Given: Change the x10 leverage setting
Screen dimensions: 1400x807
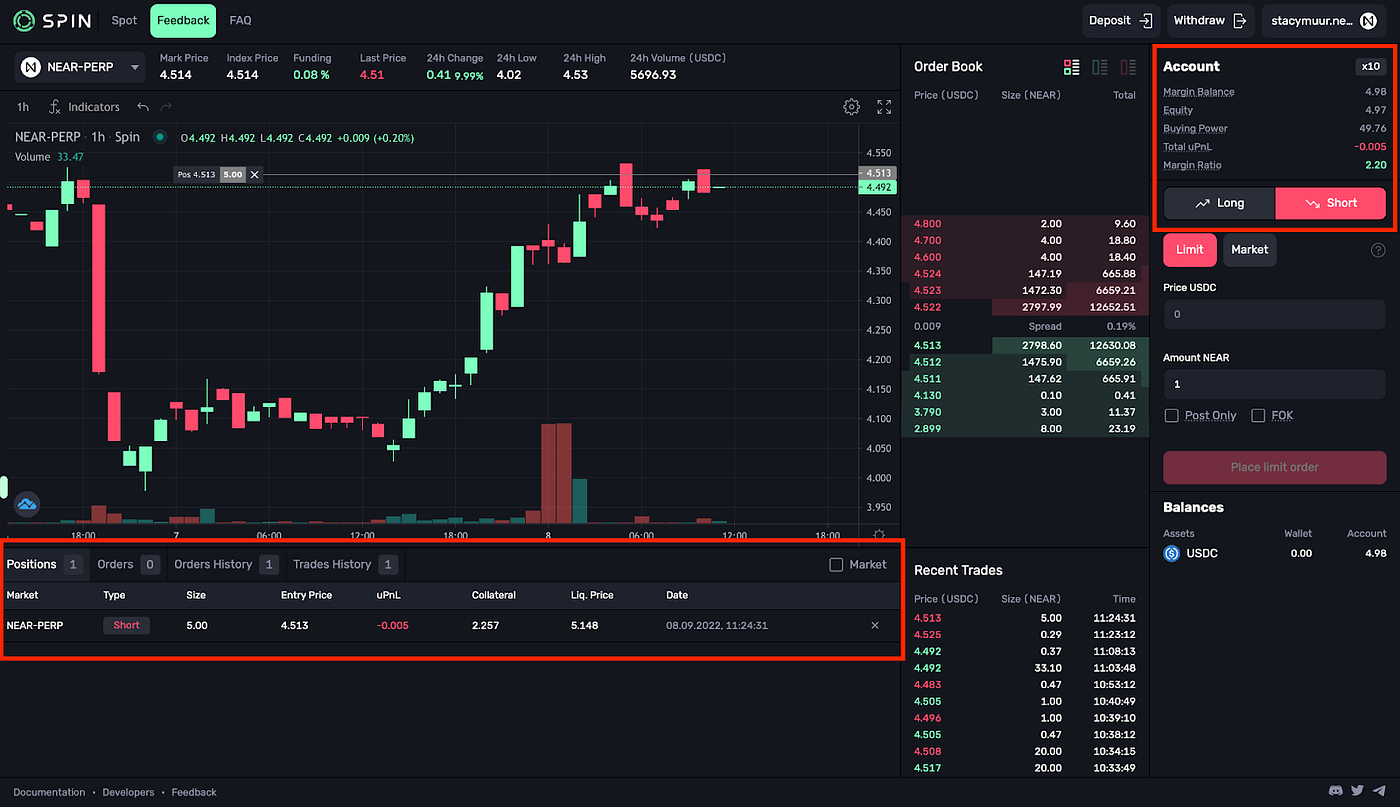Looking at the screenshot, I should click(x=1370, y=66).
